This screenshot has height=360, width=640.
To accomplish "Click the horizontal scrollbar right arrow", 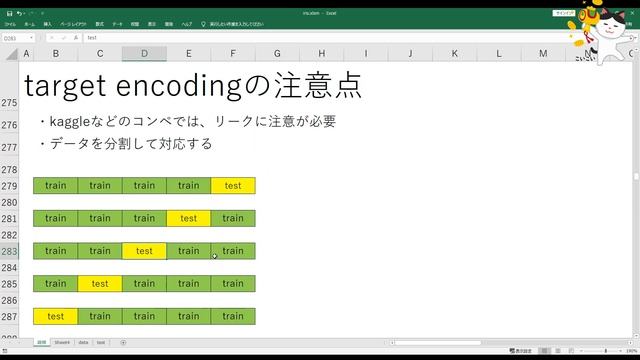I will tap(630, 343).
